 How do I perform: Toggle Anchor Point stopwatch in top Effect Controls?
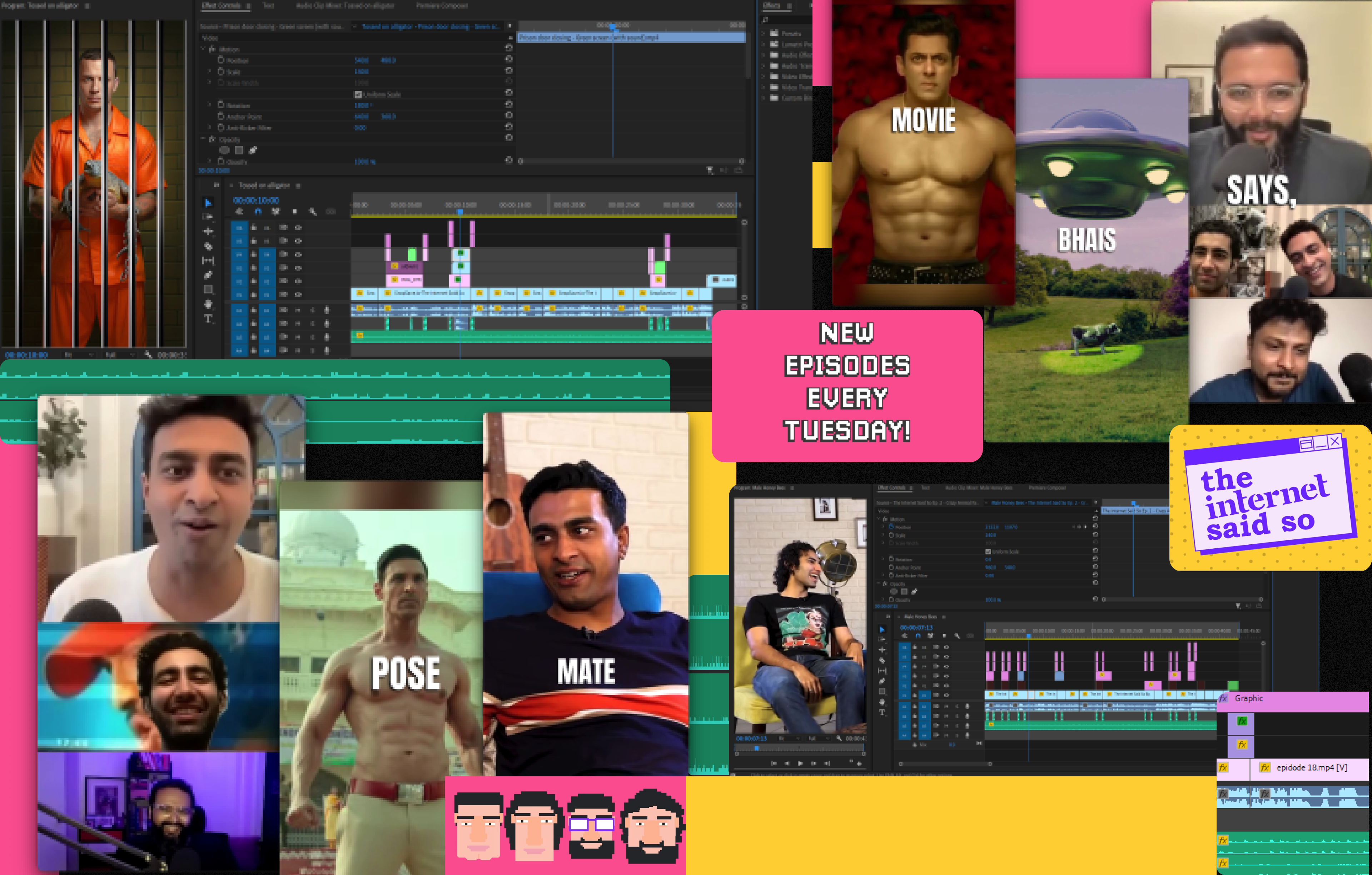[221, 116]
